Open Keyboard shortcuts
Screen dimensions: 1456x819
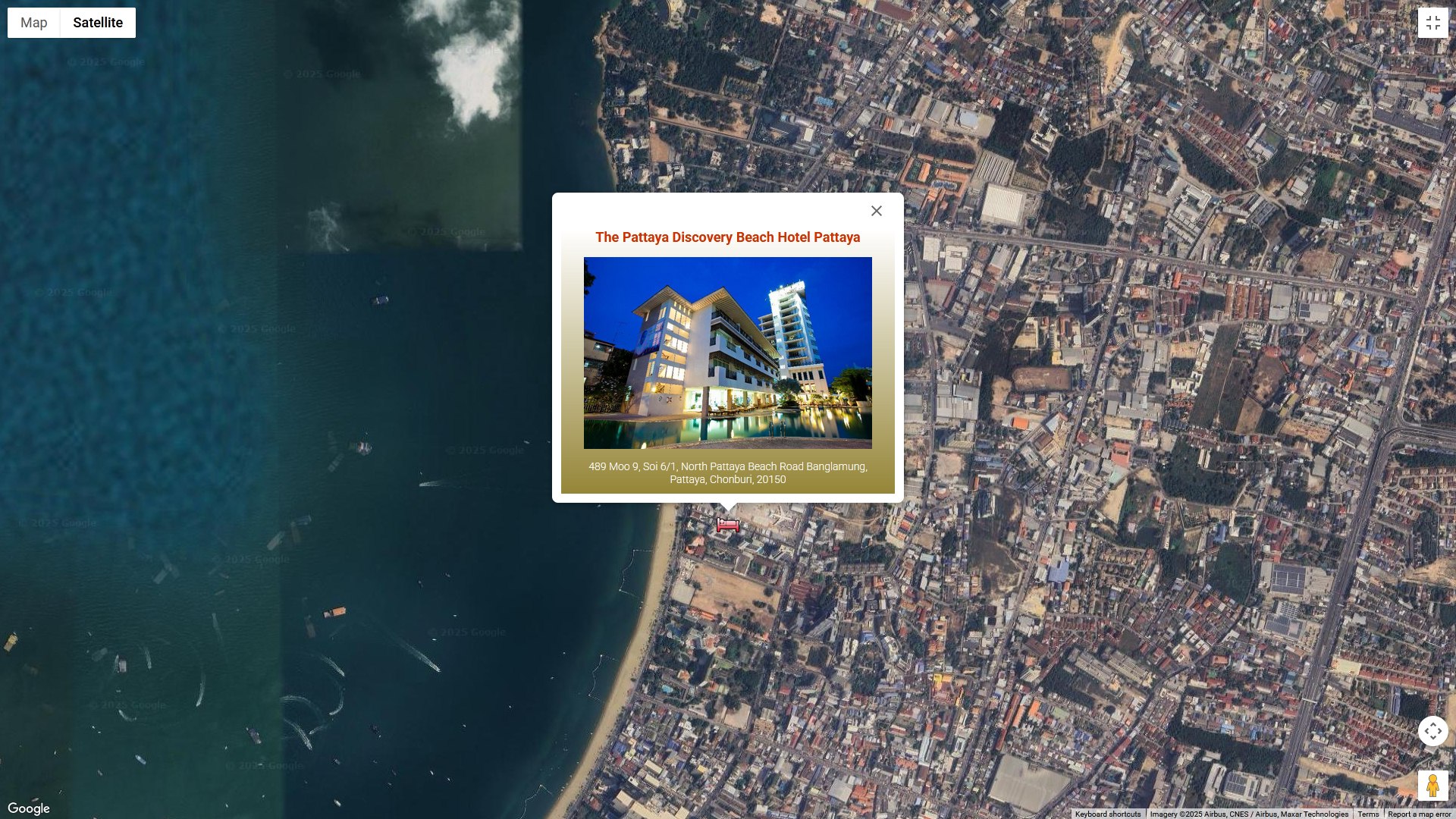point(1107,814)
